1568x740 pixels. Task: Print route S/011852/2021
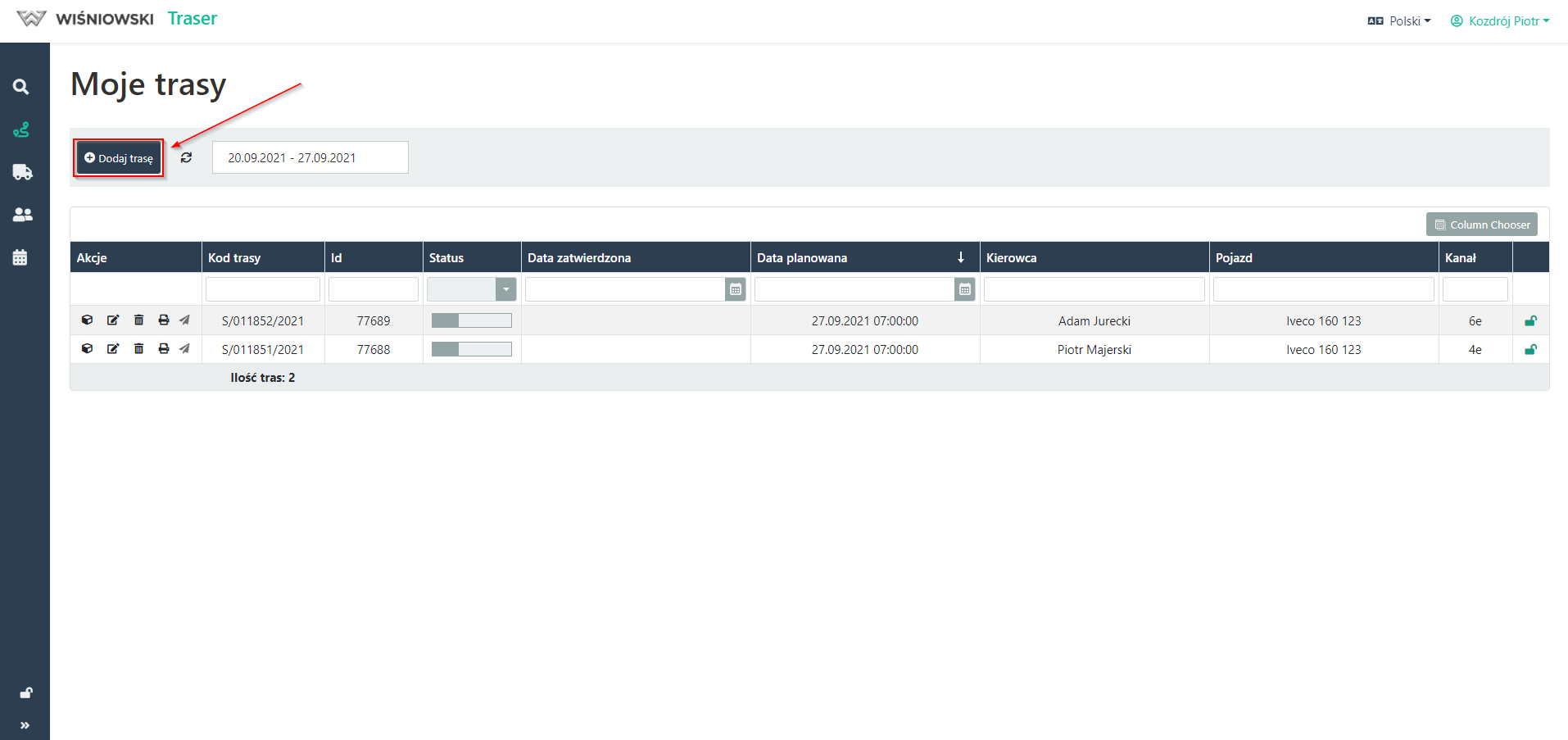pos(164,320)
